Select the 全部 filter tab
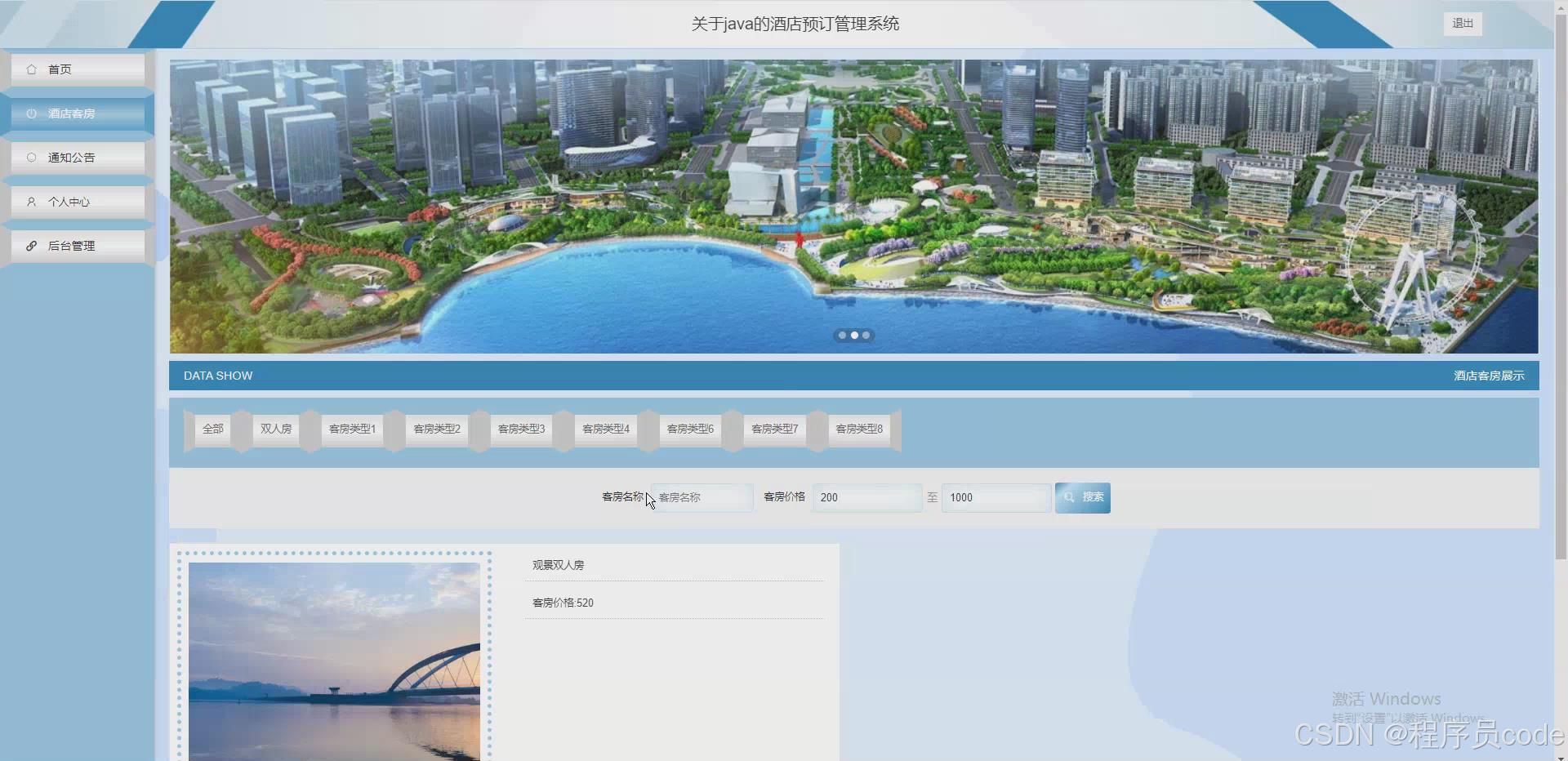This screenshot has height=761, width=1568. coord(212,429)
